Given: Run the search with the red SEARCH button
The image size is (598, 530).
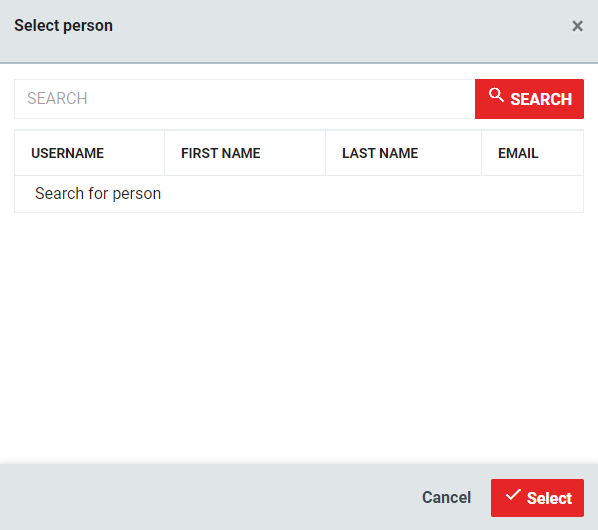Looking at the screenshot, I should click(x=529, y=99).
